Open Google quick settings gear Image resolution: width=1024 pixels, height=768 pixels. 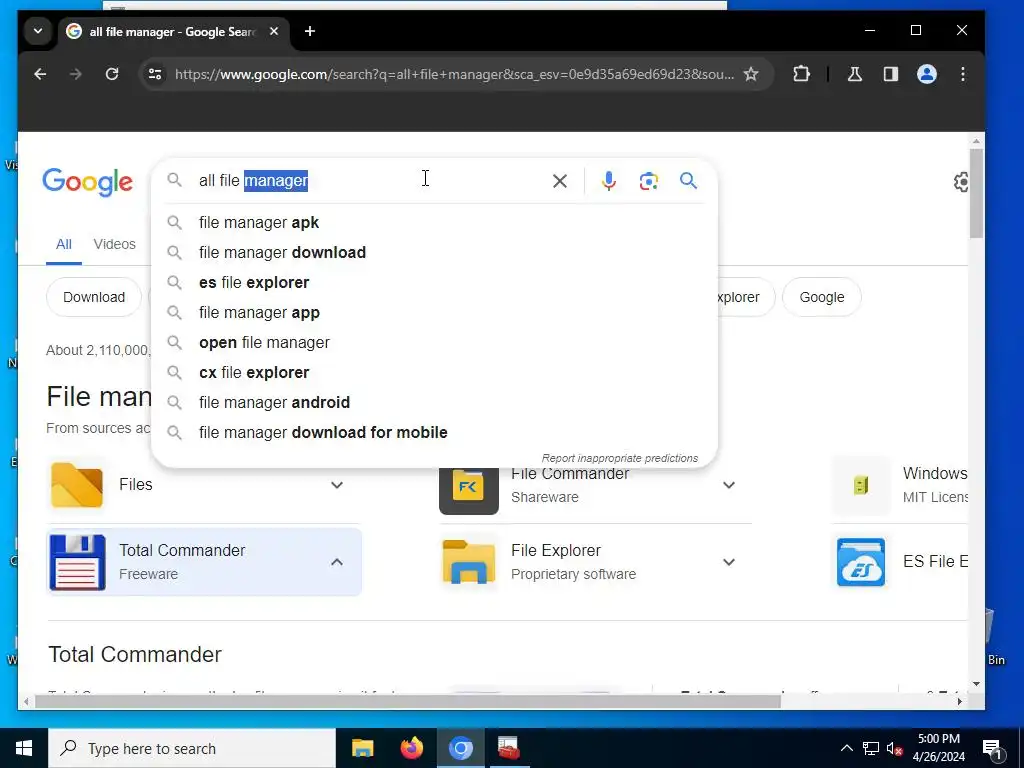[x=961, y=182]
